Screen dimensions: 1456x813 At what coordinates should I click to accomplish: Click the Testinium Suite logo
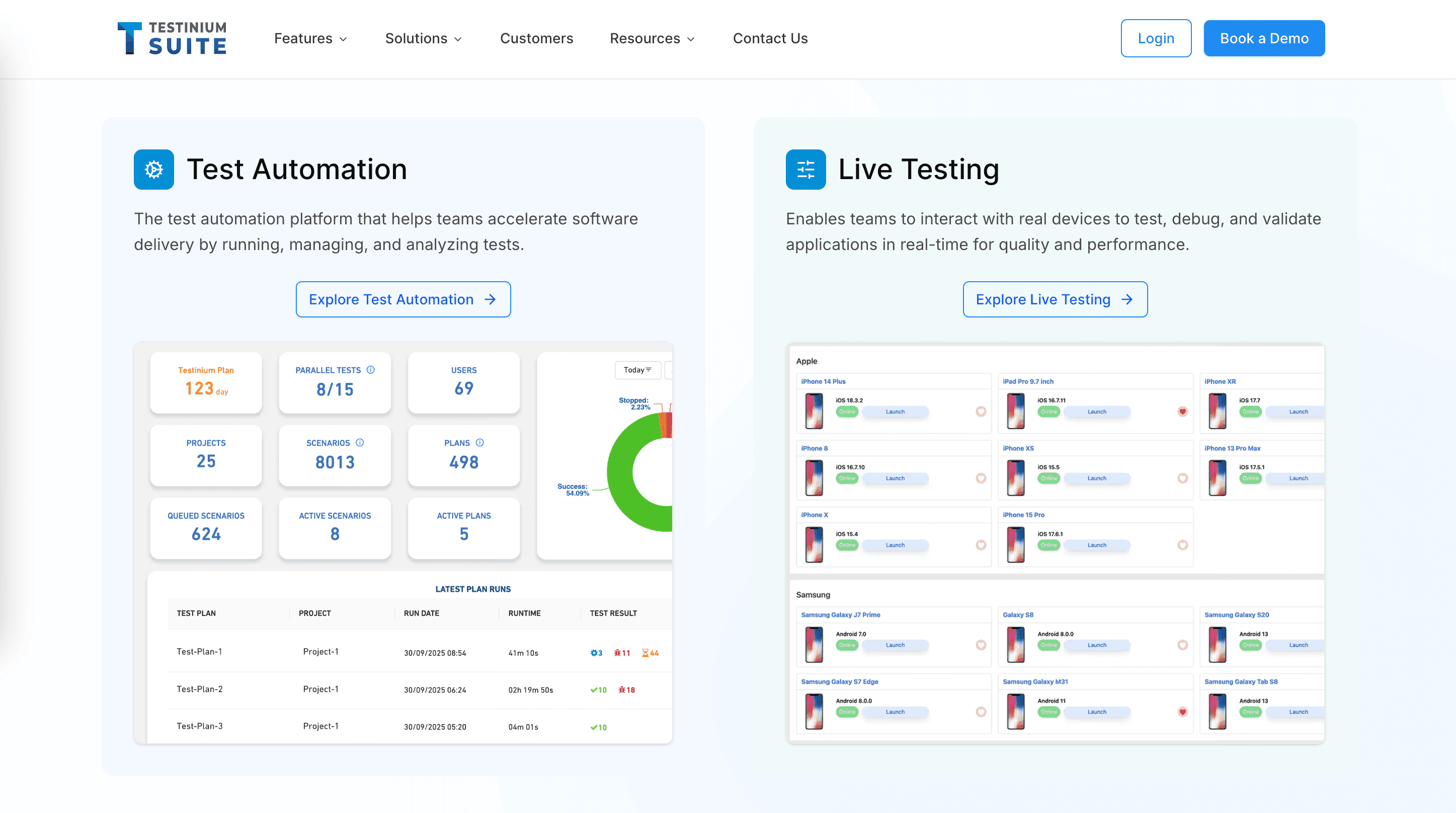[172, 38]
